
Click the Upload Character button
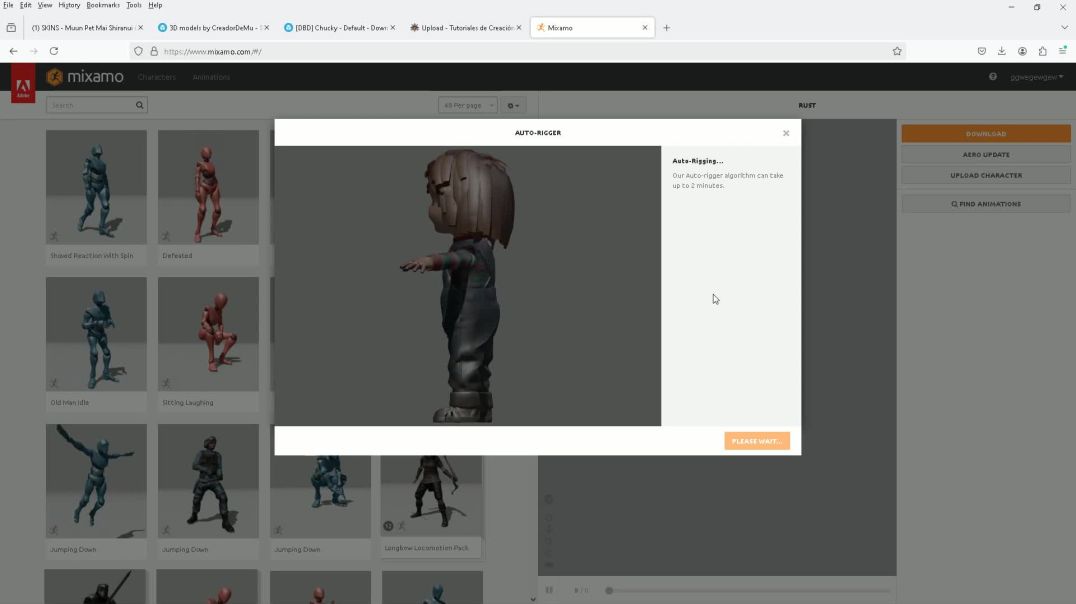[x=985, y=175]
